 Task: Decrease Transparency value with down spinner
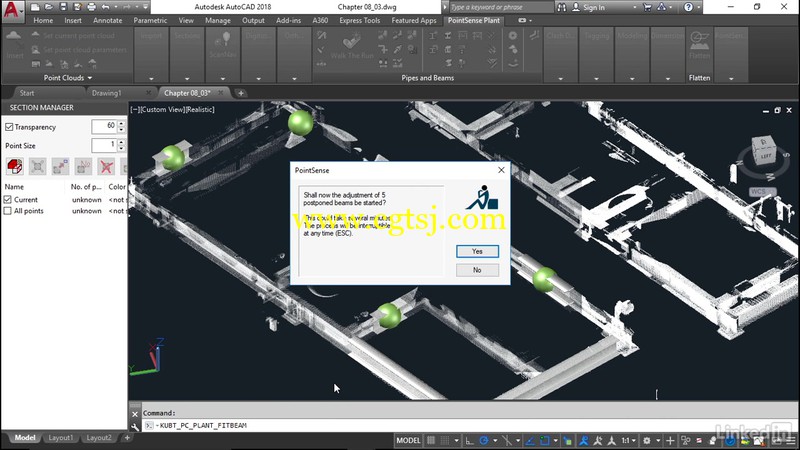(121, 130)
